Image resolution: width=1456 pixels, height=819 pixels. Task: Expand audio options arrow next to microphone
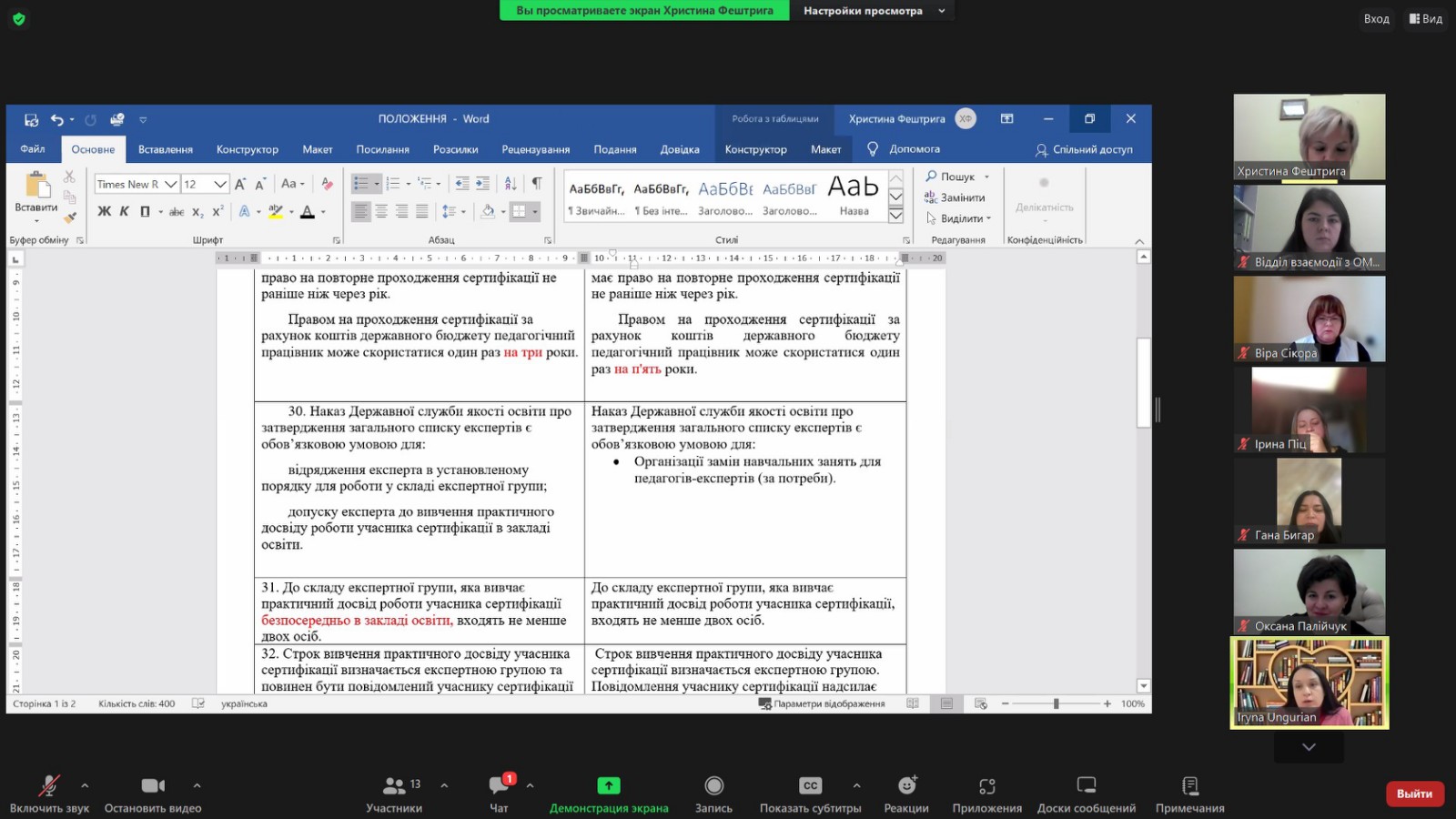tap(85, 785)
